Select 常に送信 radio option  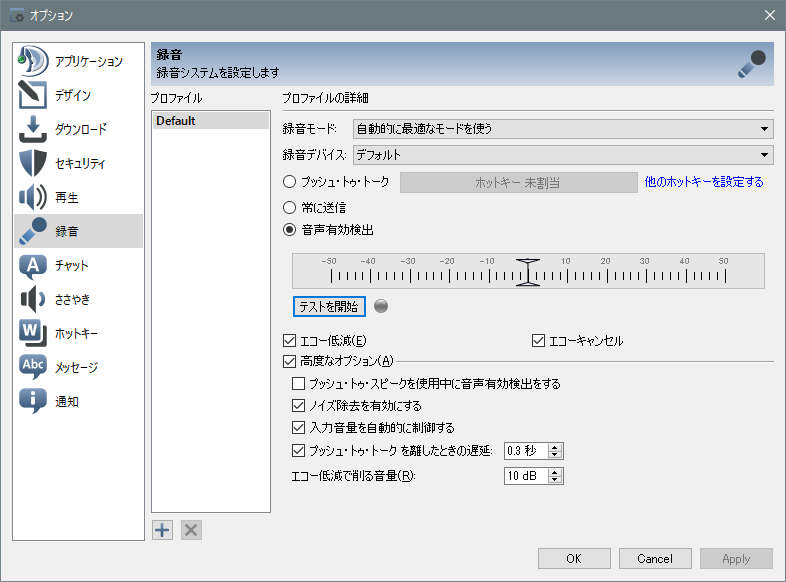[x=290, y=207]
